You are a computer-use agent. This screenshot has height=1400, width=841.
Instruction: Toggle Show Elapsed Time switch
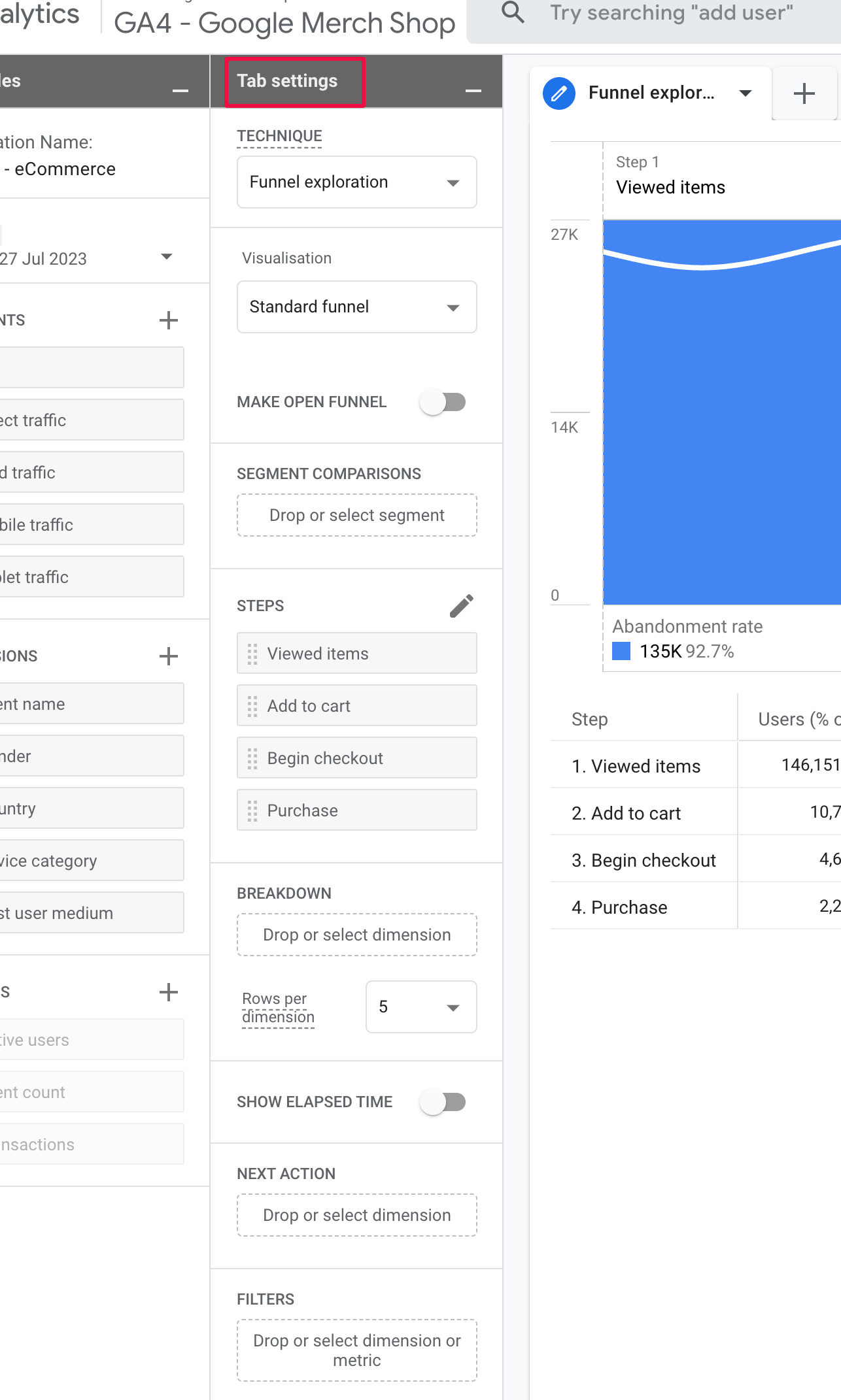point(443,1102)
